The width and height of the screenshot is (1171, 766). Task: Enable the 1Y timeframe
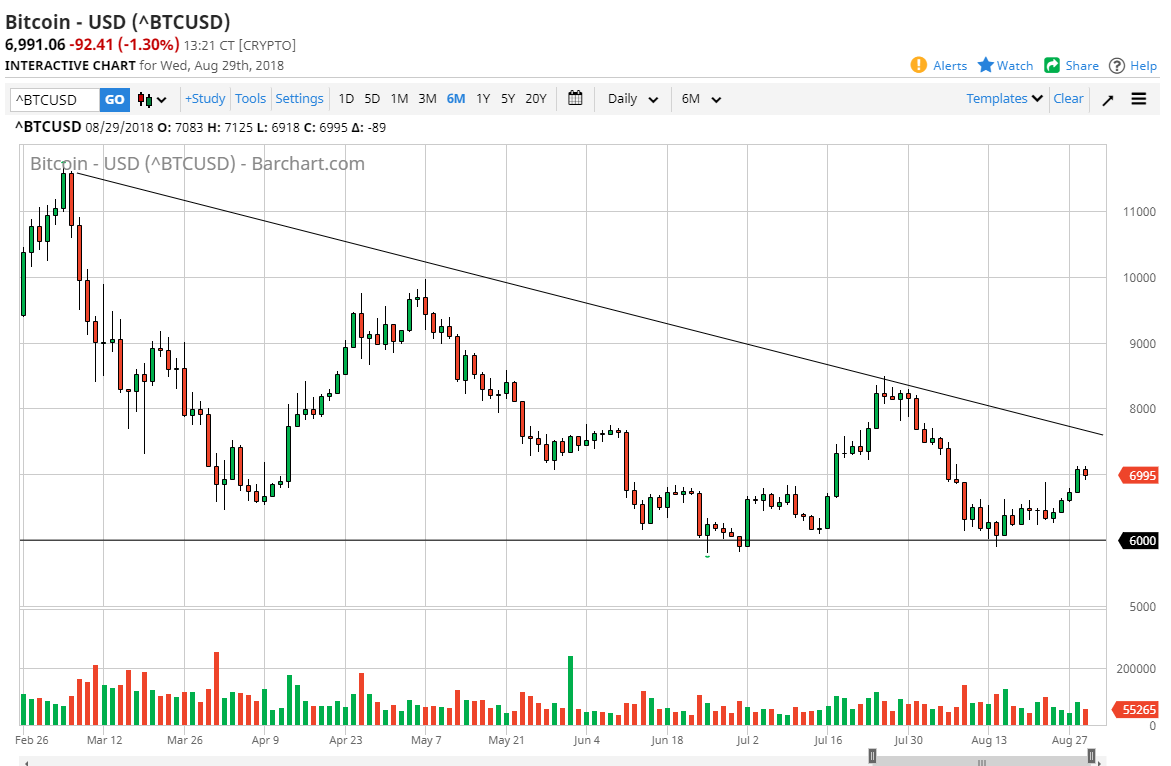point(483,99)
